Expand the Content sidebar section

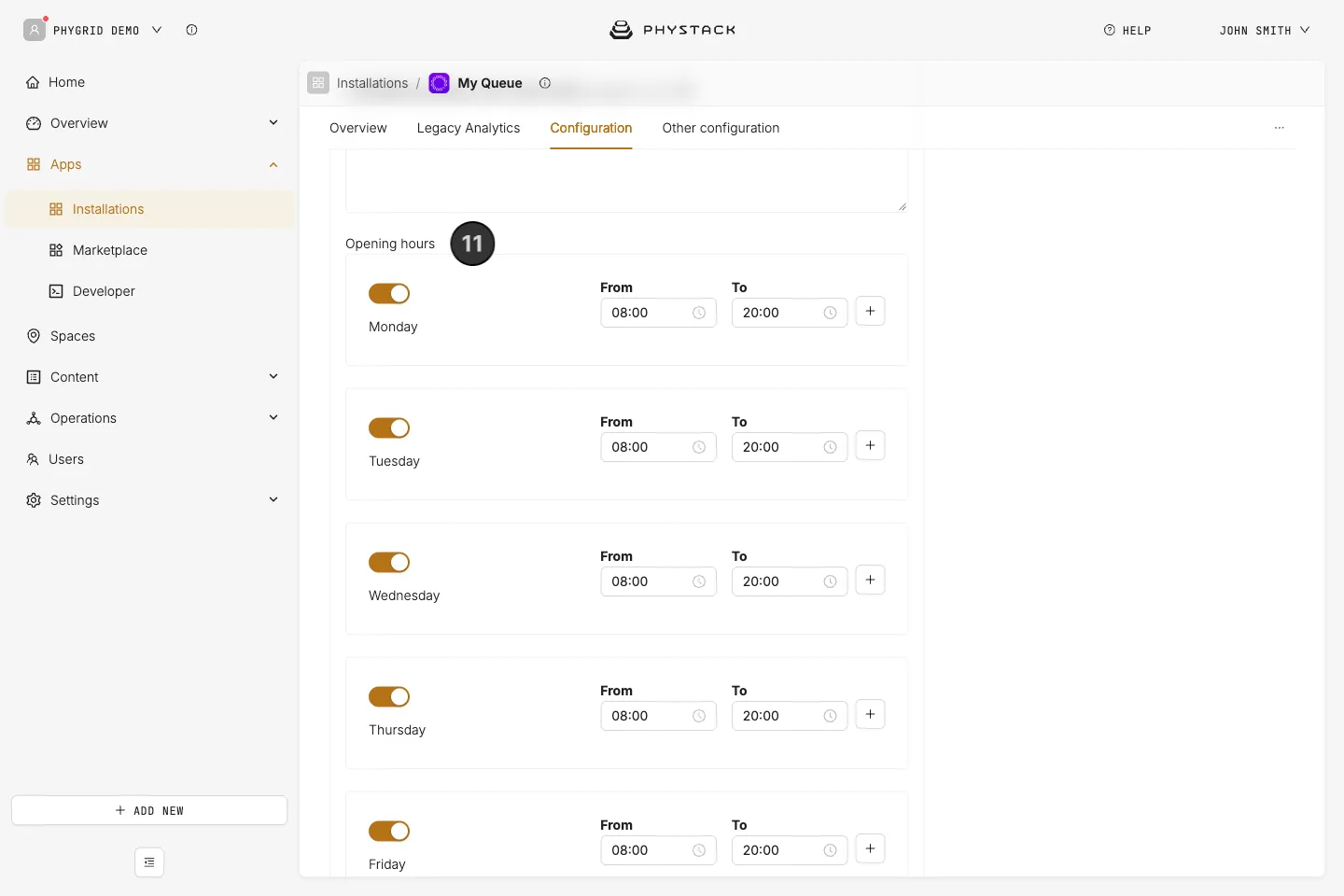(149, 377)
